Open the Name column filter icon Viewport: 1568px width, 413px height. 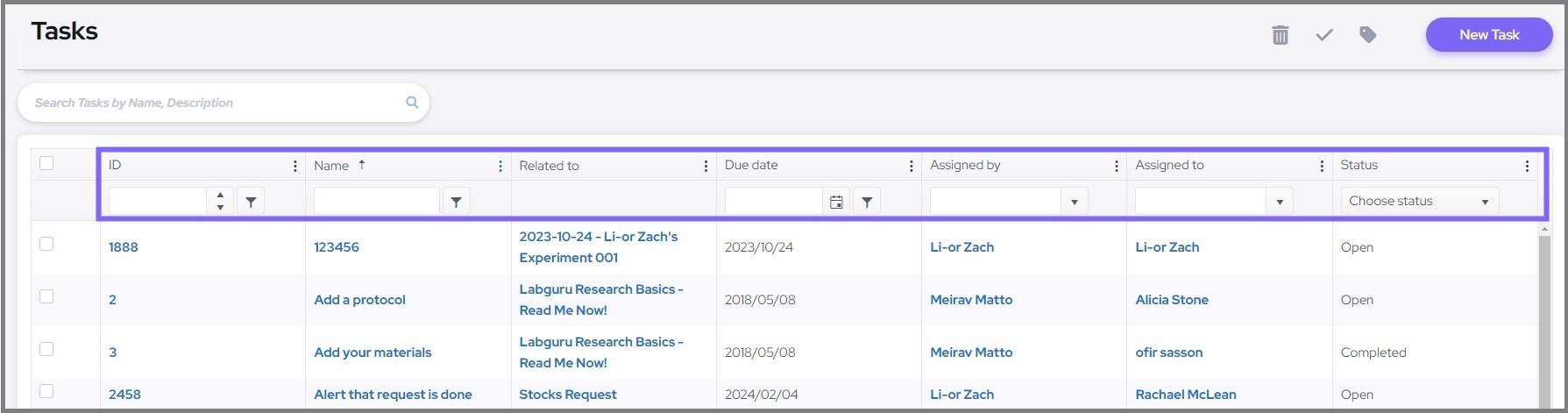pos(456,202)
